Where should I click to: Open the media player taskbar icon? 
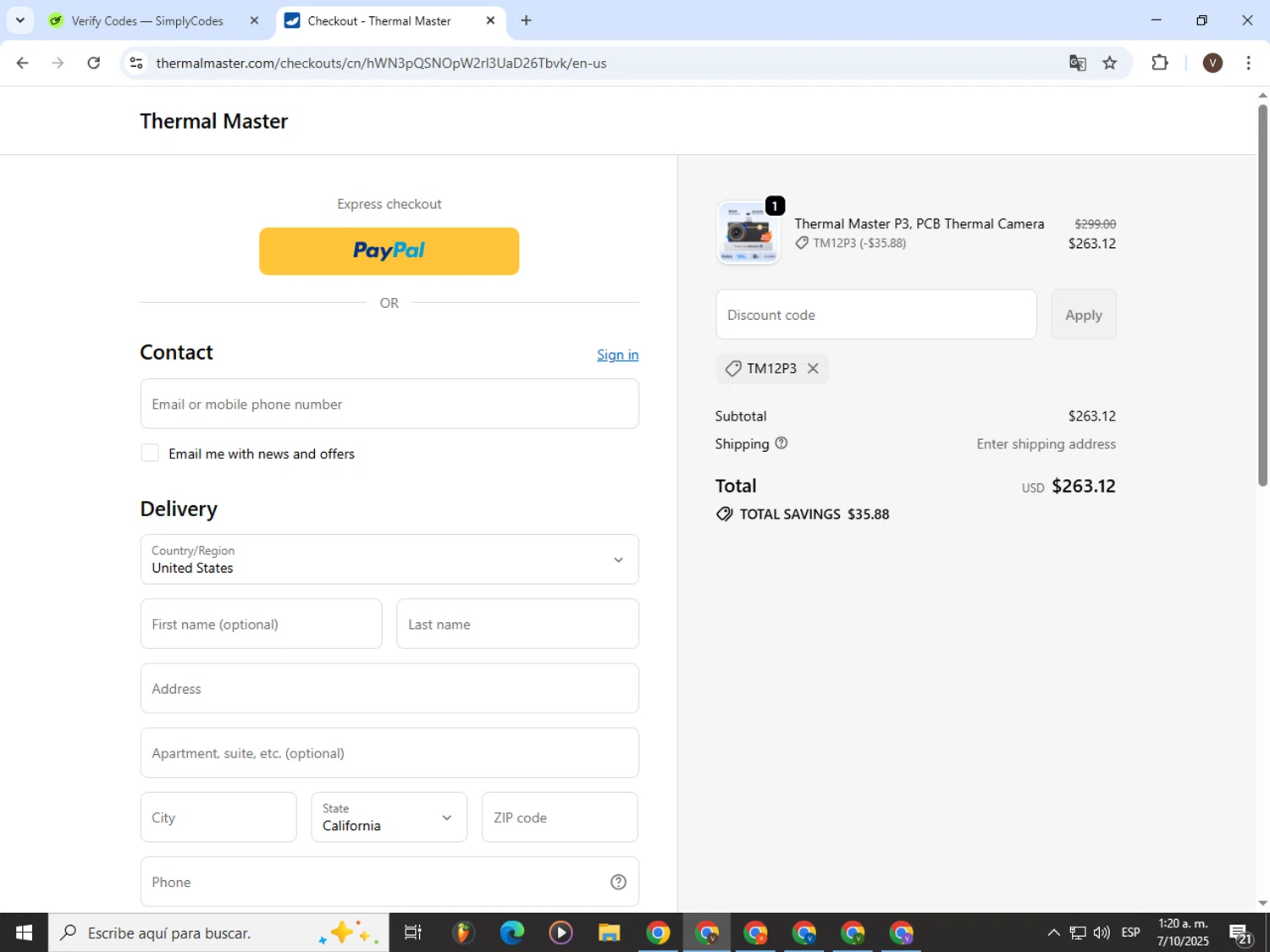560,933
